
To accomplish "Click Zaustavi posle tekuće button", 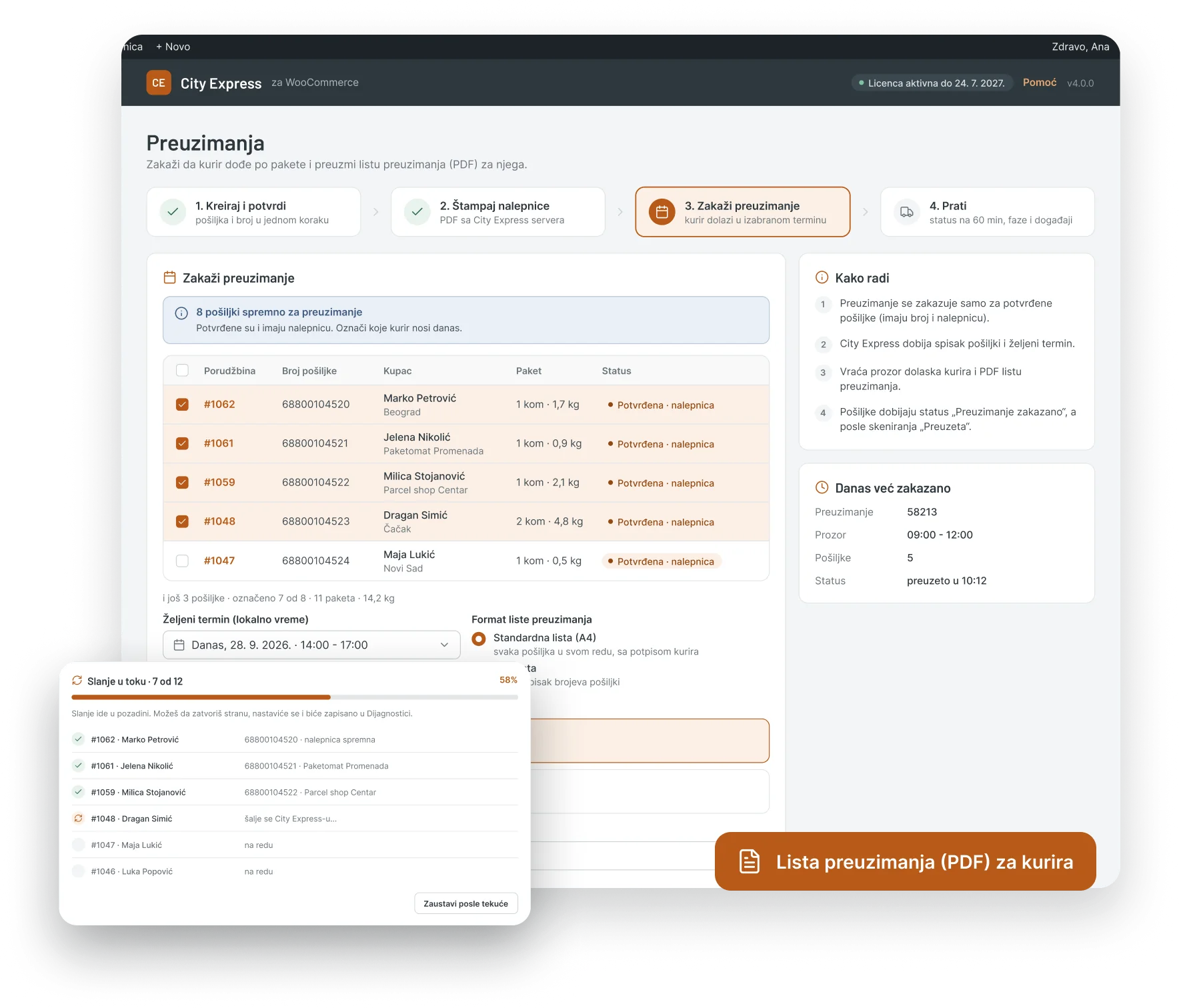I will [466, 903].
